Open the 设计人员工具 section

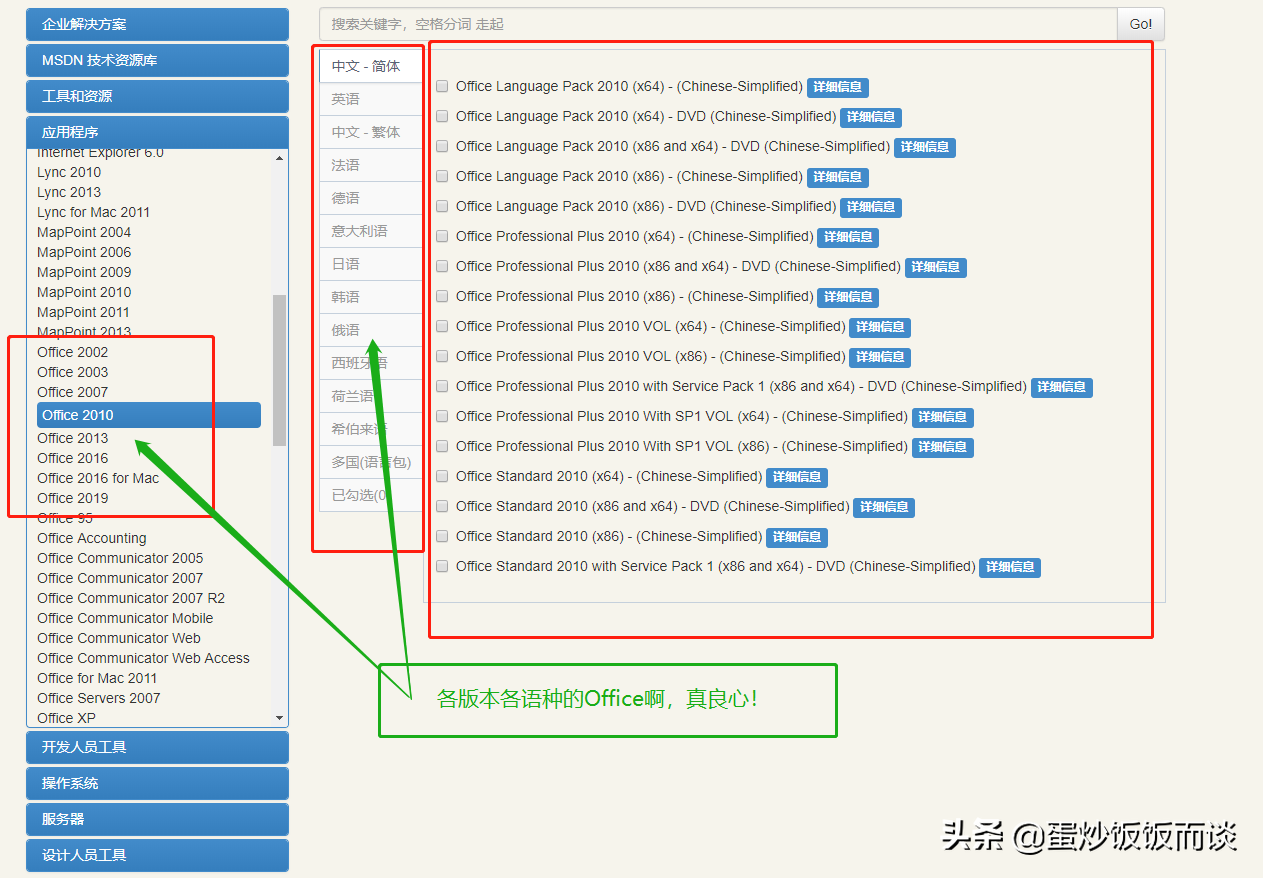157,855
